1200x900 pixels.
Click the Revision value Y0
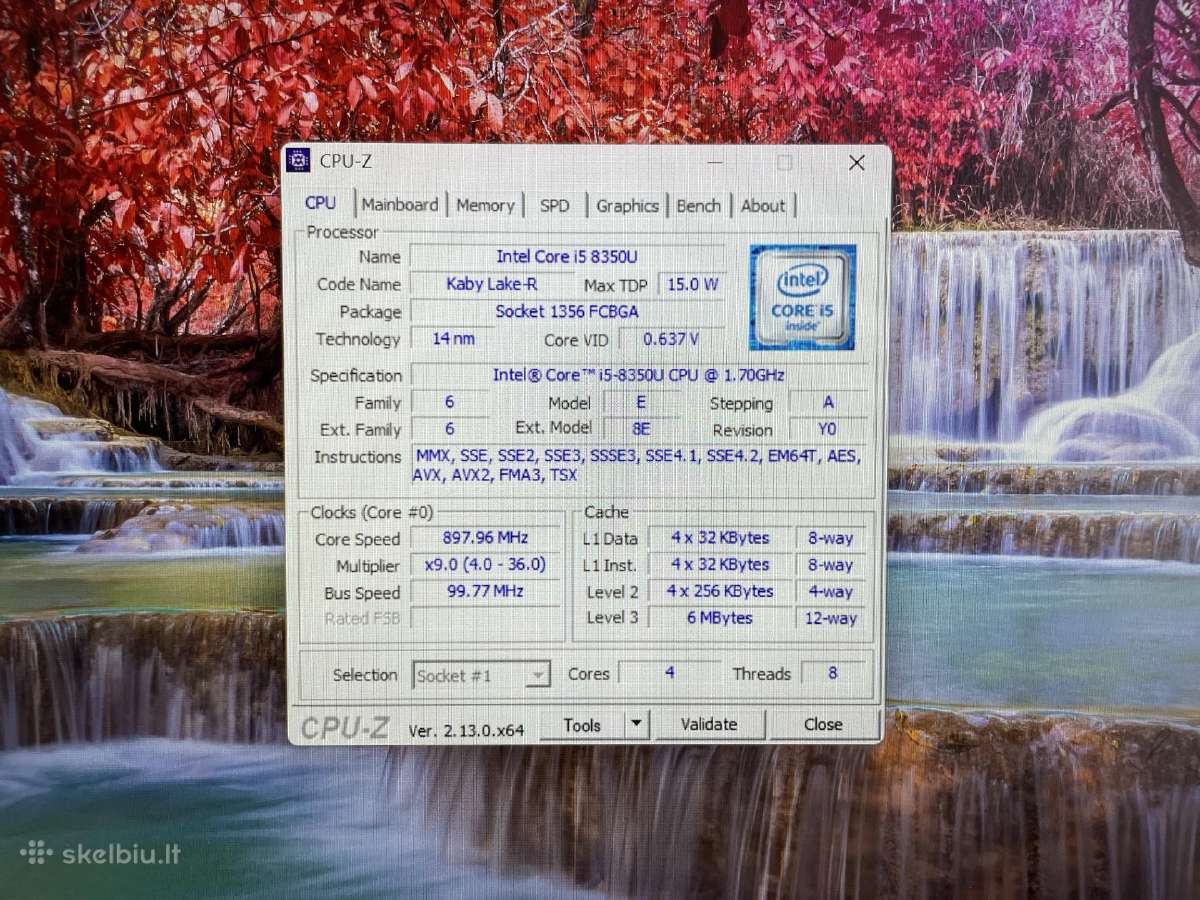(828, 429)
